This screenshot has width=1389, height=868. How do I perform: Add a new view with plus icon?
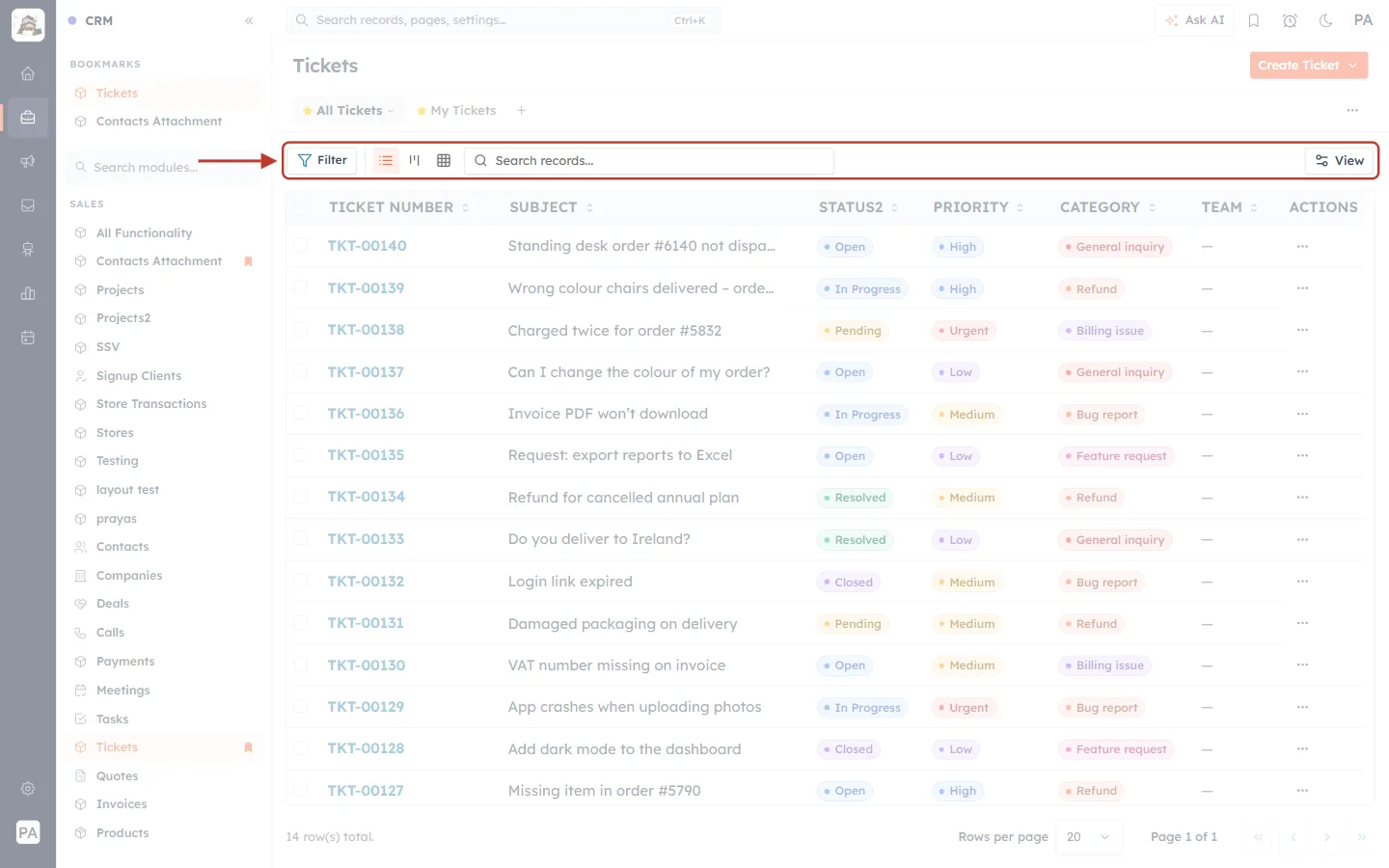[x=521, y=111]
